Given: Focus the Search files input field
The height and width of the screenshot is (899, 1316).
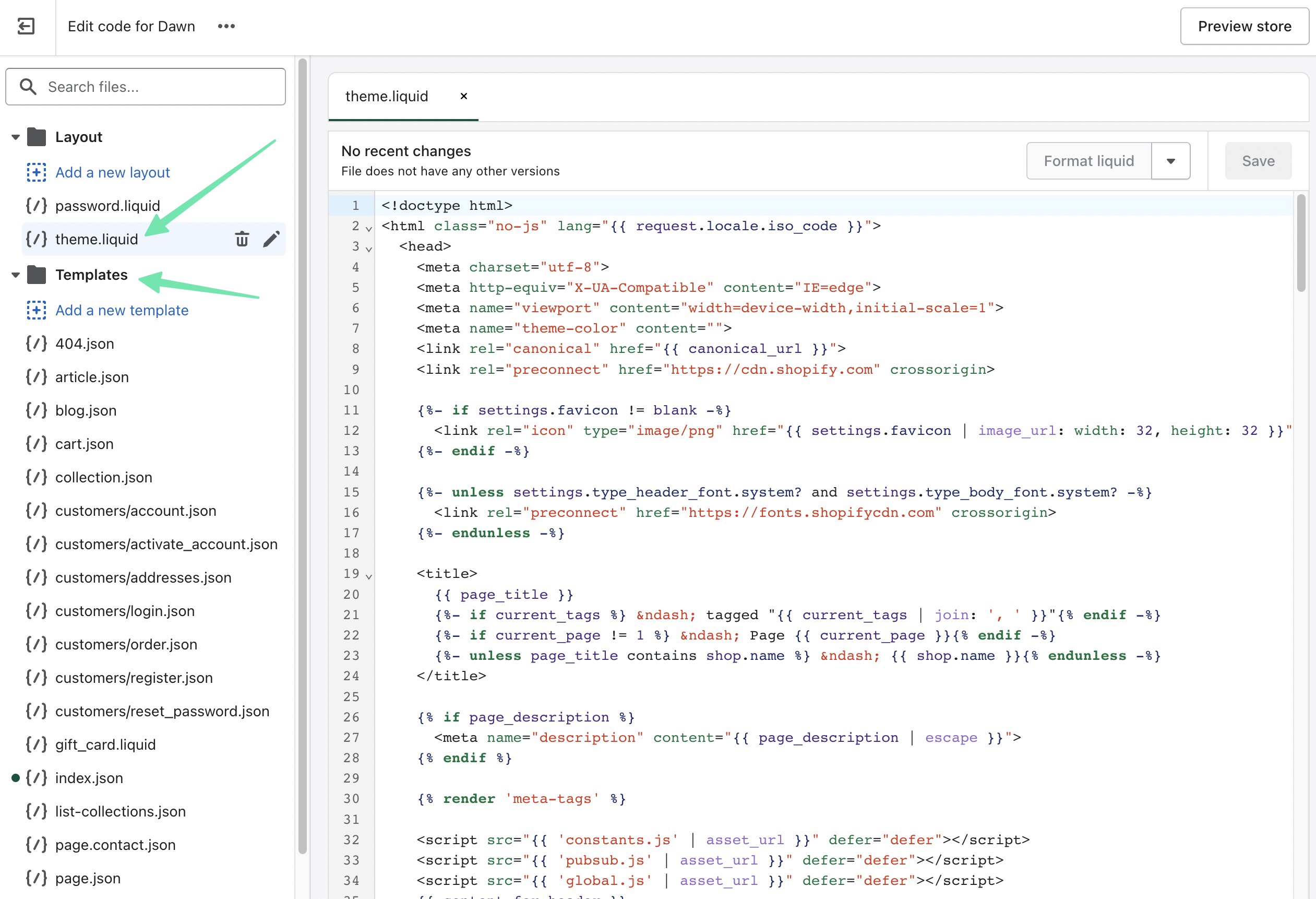Looking at the screenshot, I should (x=159, y=87).
